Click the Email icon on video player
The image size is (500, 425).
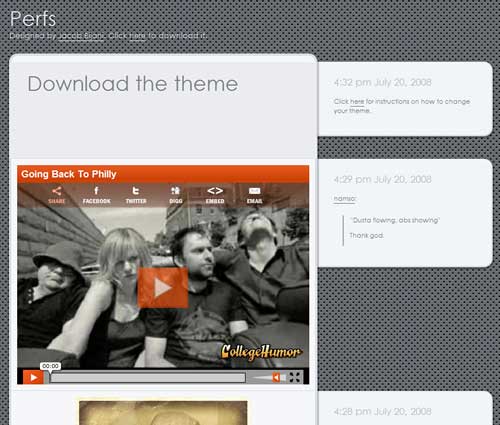[x=254, y=195]
